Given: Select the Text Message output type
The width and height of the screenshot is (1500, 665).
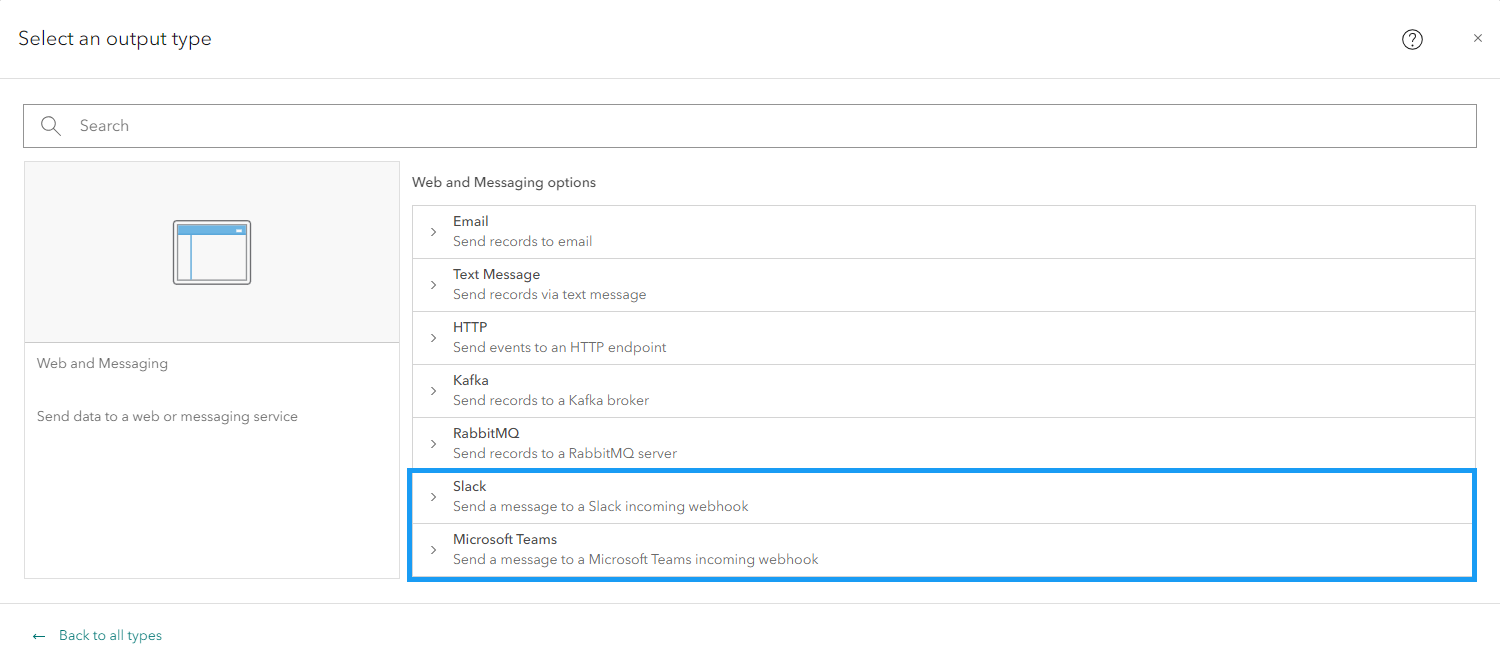Looking at the screenshot, I should click(x=549, y=284).
